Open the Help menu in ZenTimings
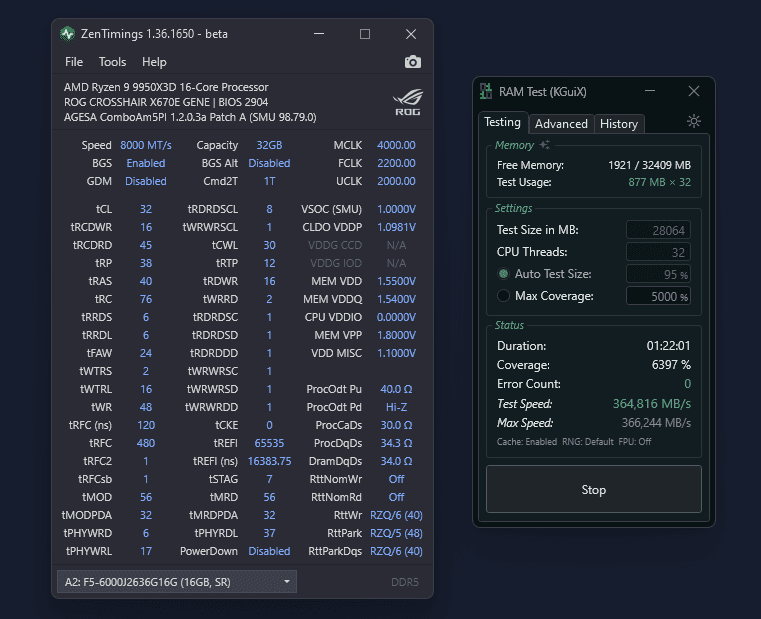Screen dimensions: 761x619 (x=153, y=62)
